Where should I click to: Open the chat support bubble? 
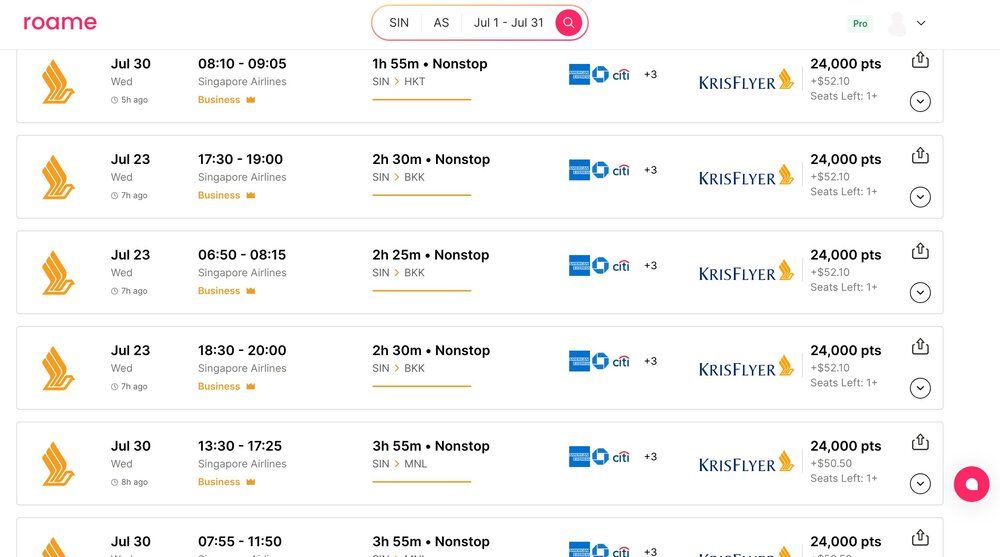(x=971, y=484)
